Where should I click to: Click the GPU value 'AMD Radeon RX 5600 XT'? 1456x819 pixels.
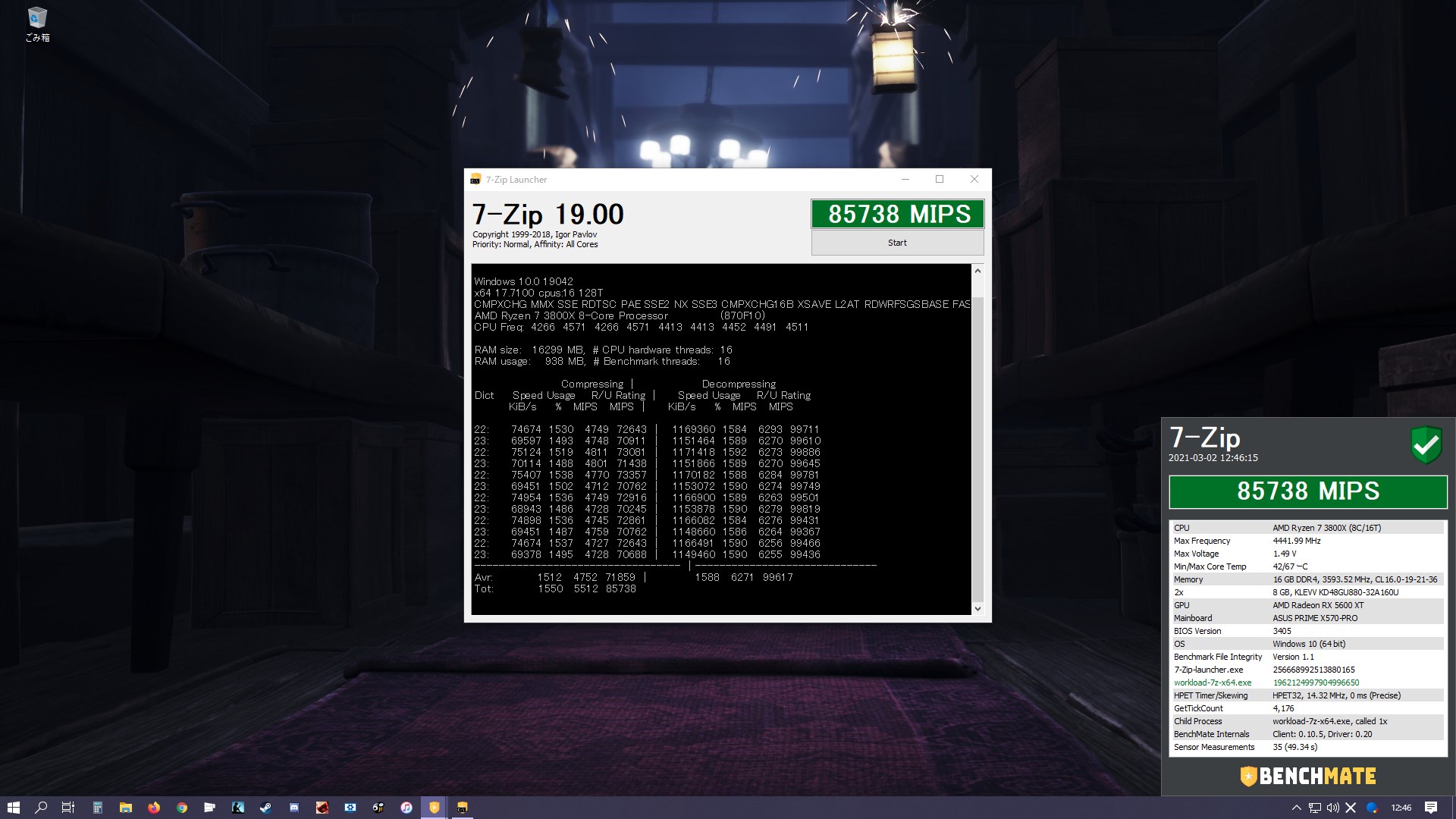[x=1318, y=605]
